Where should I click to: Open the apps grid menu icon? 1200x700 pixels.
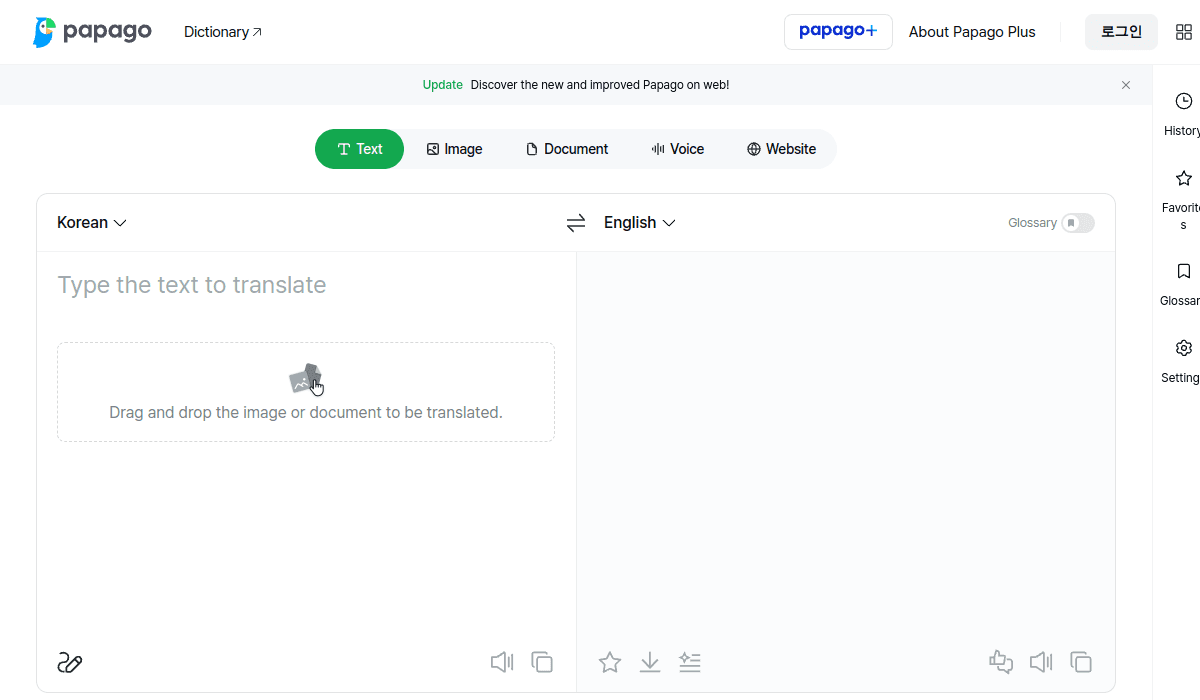1184,32
